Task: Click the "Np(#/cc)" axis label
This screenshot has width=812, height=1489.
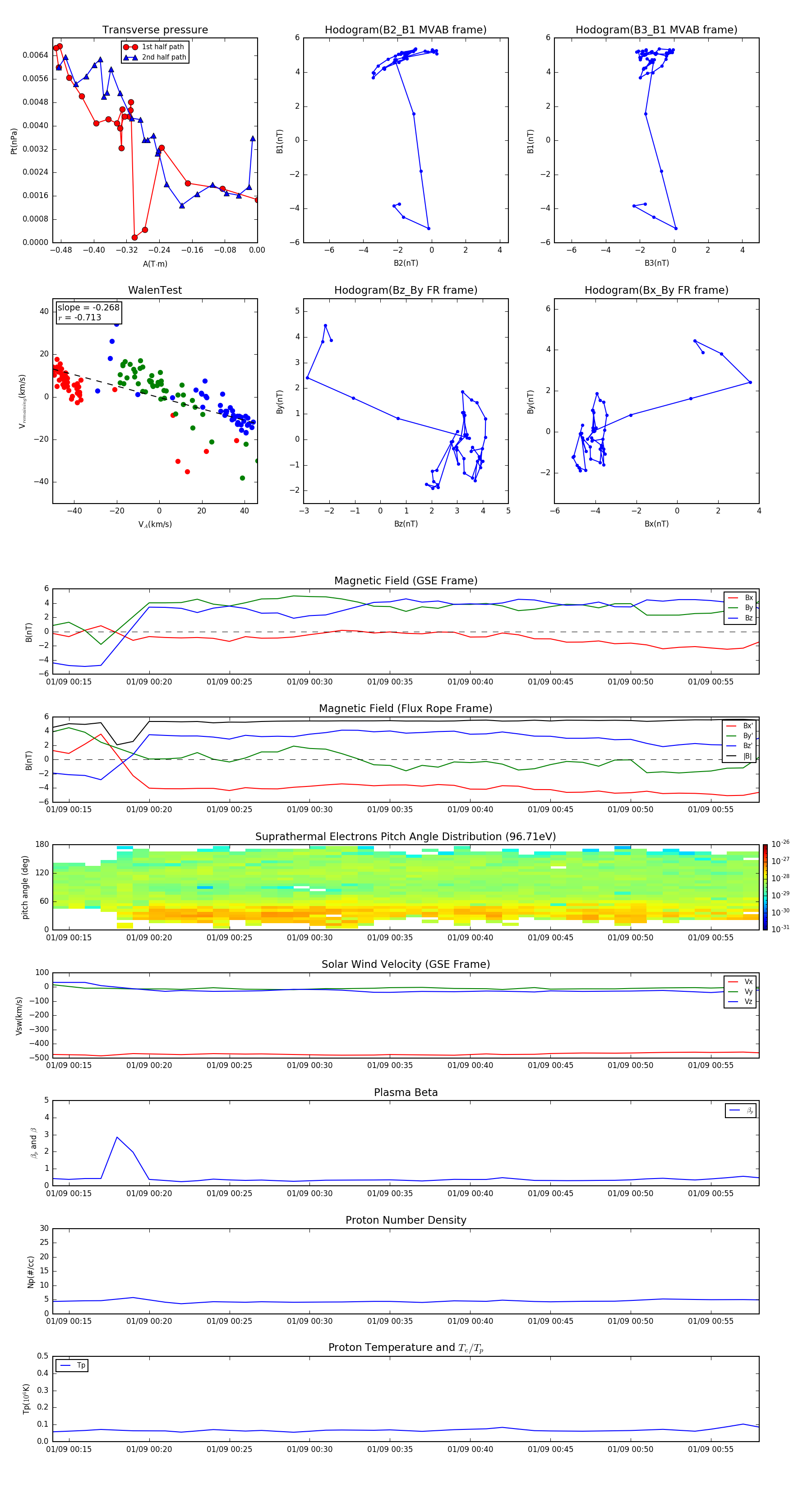Action: [x=31, y=1272]
